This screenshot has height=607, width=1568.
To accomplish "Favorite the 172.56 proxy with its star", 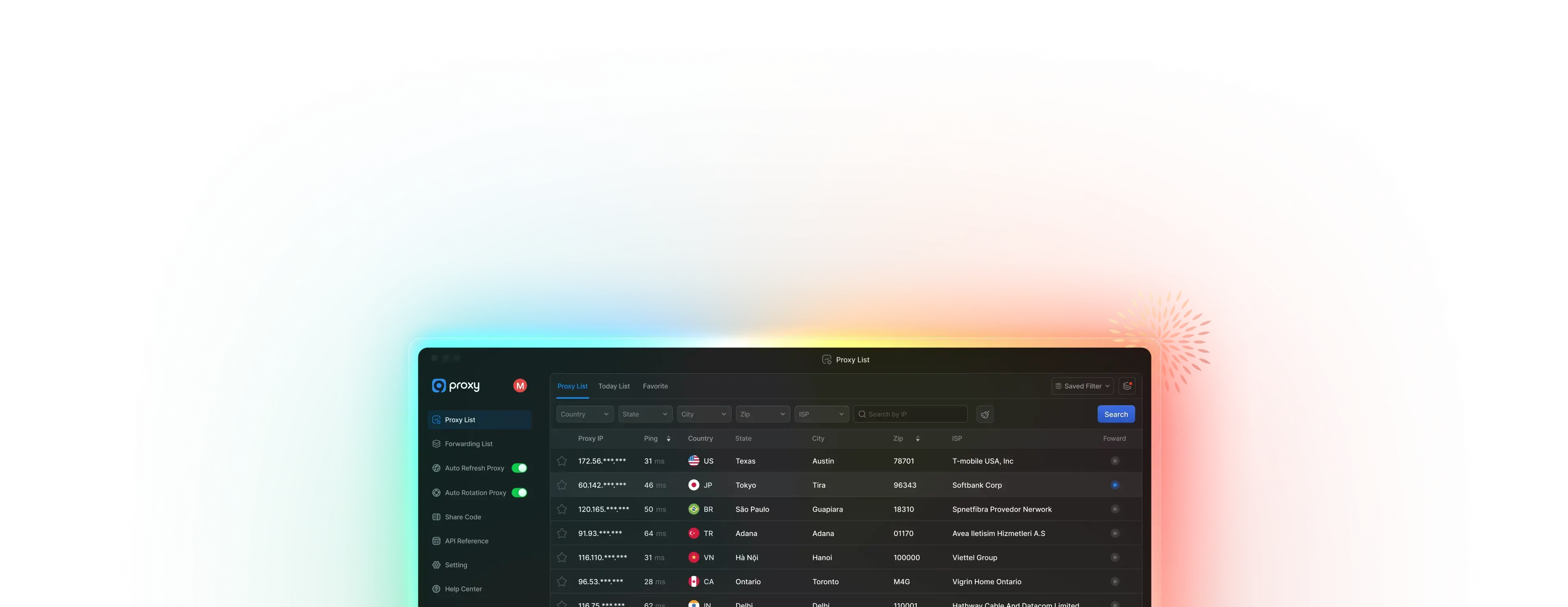I will (x=562, y=461).
